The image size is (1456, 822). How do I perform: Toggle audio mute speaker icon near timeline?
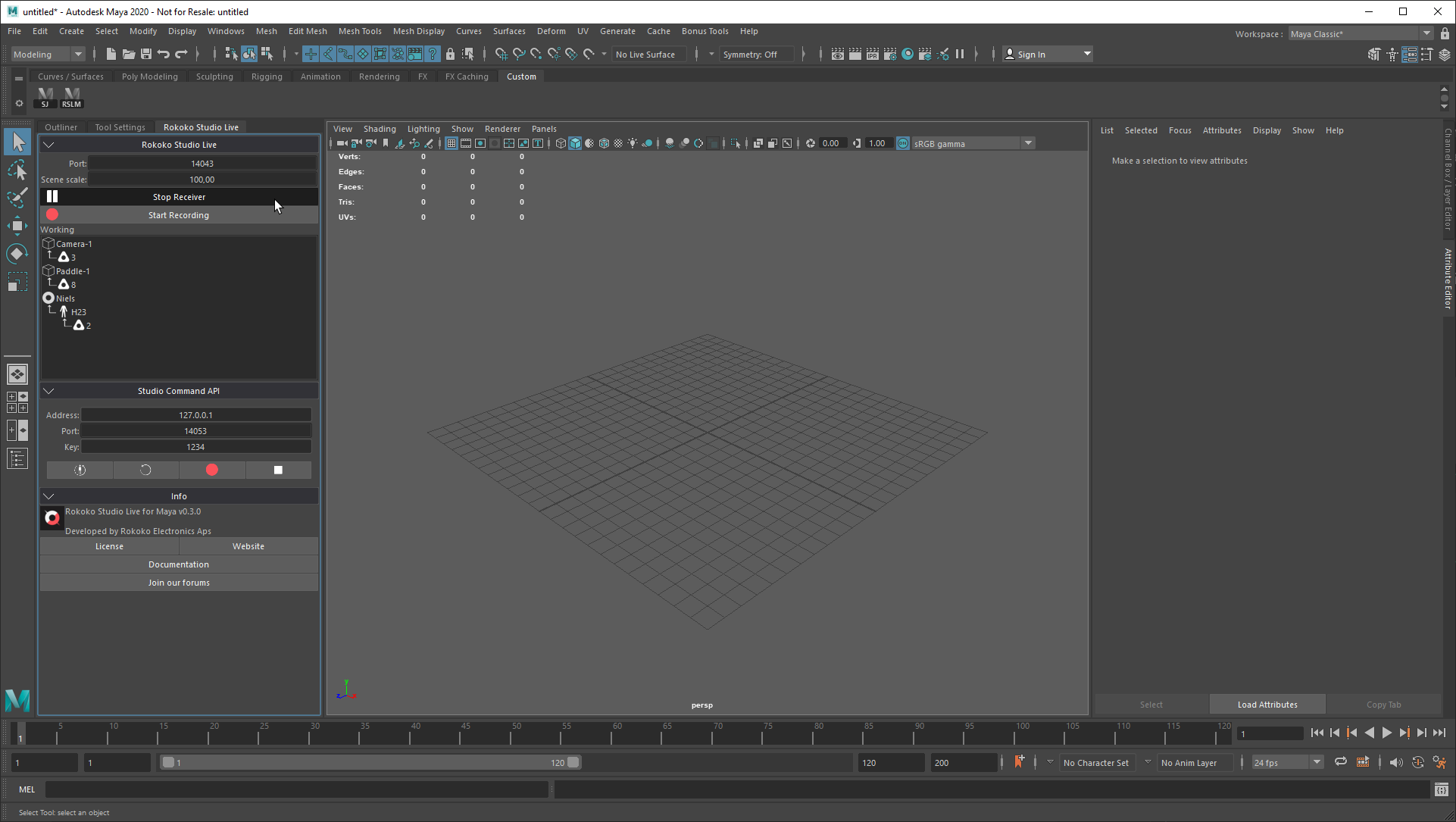pyautogui.click(x=1396, y=762)
